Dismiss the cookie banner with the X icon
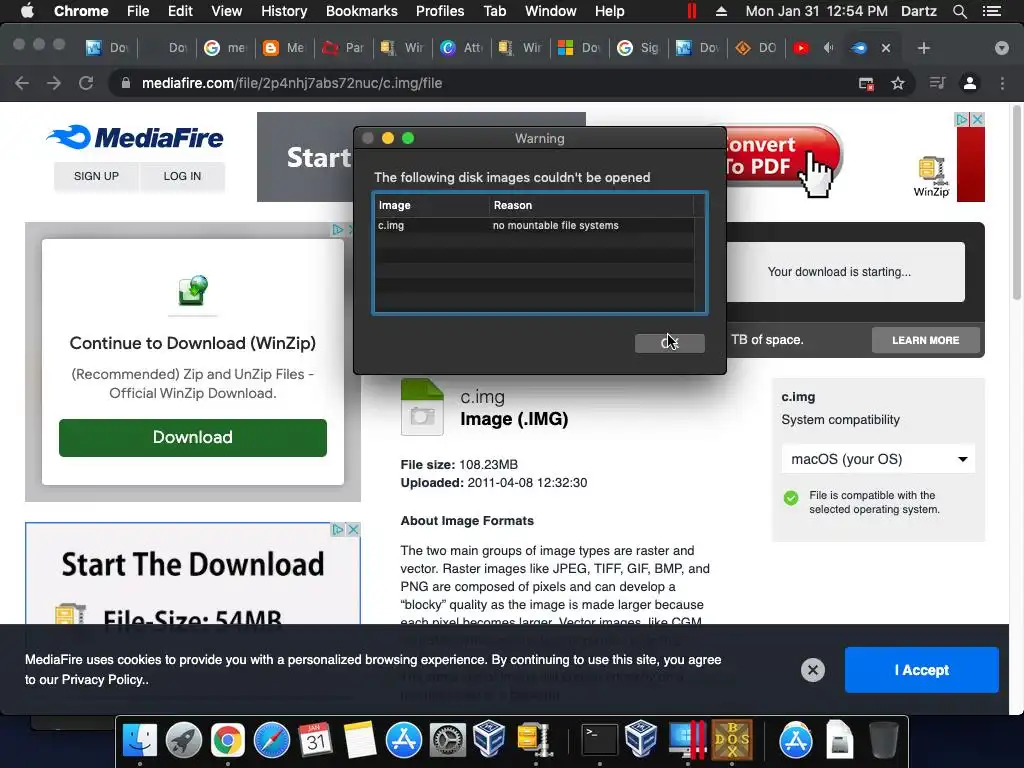This screenshot has height=768, width=1024. (x=812, y=670)
